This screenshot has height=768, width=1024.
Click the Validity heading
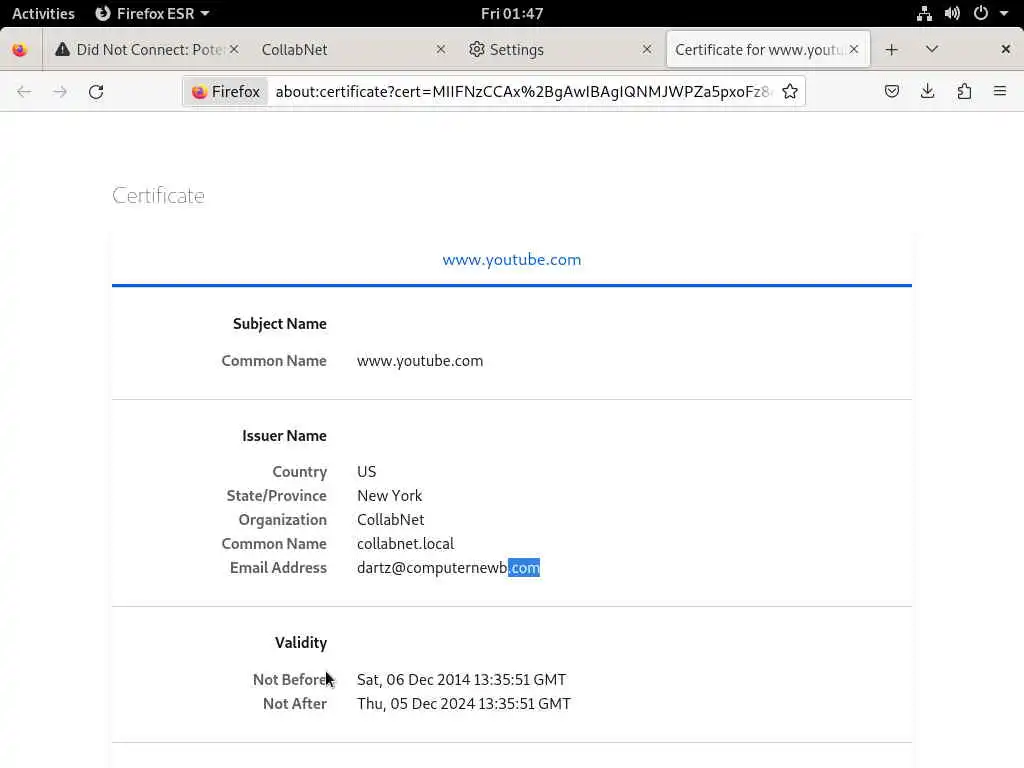pyautogui.click(x=300, y=643)
